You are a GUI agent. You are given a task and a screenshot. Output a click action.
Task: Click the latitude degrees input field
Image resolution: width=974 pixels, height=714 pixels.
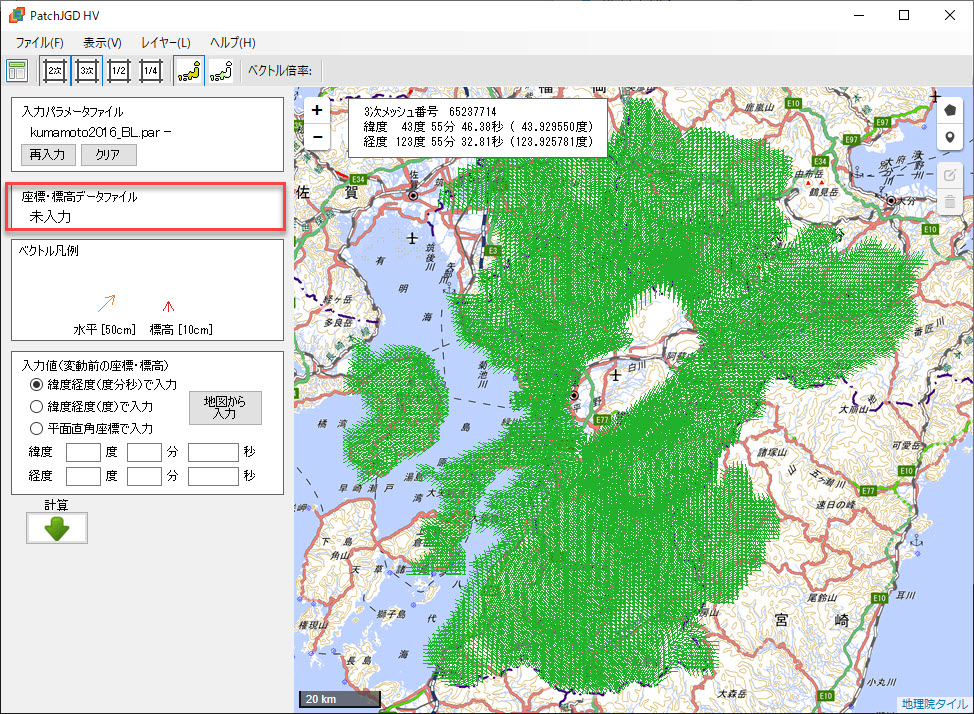(x=83, y=452)
